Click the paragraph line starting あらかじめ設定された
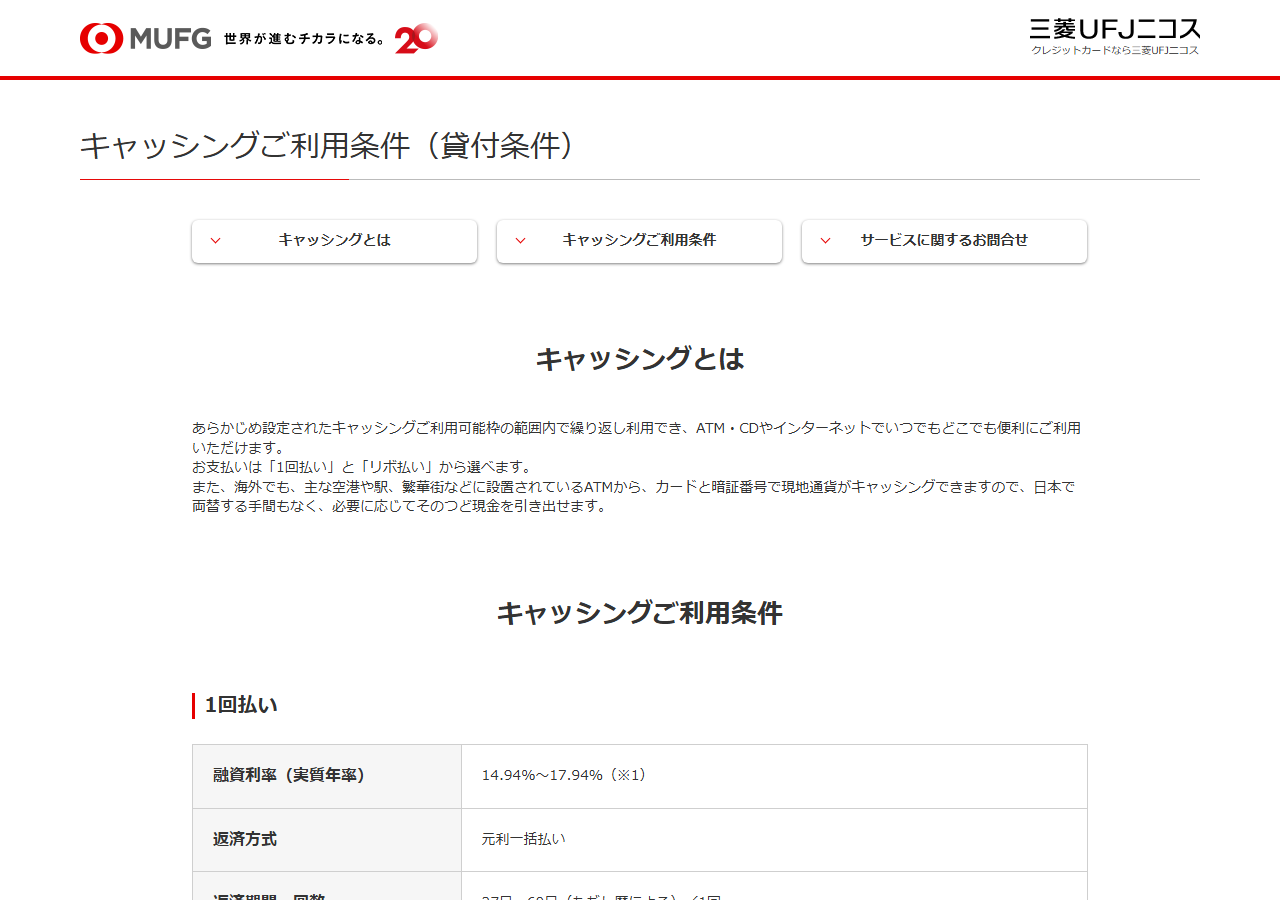 636,428
